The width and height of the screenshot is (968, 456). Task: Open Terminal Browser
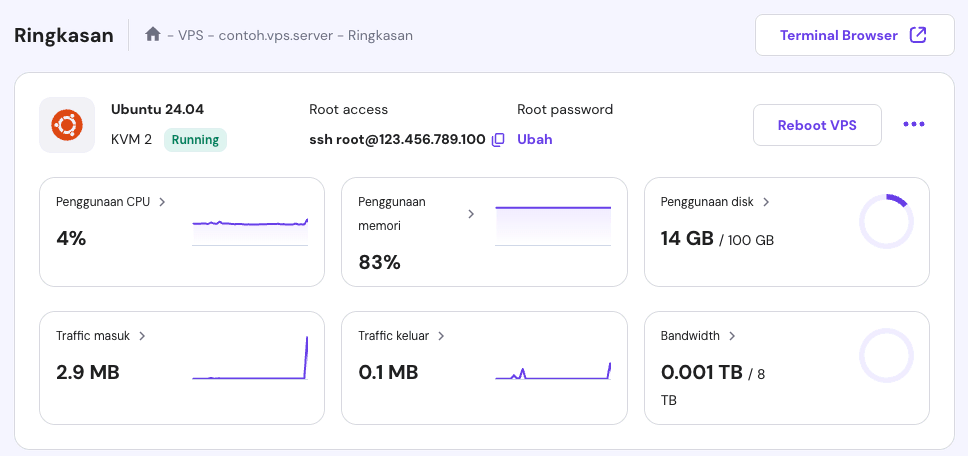tap(838, 35)
